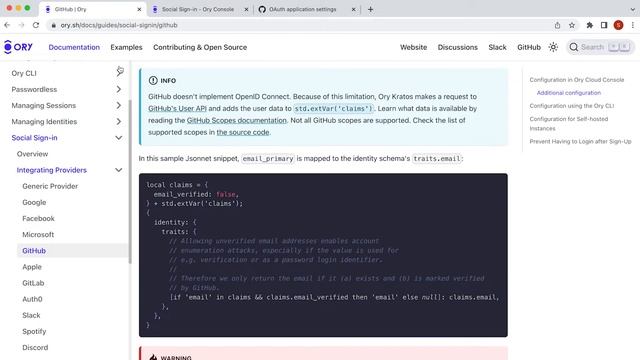Screen dimensions: 640x360
Task: Close the OAuth application settings tab
Action: click(x=353, y=9)
